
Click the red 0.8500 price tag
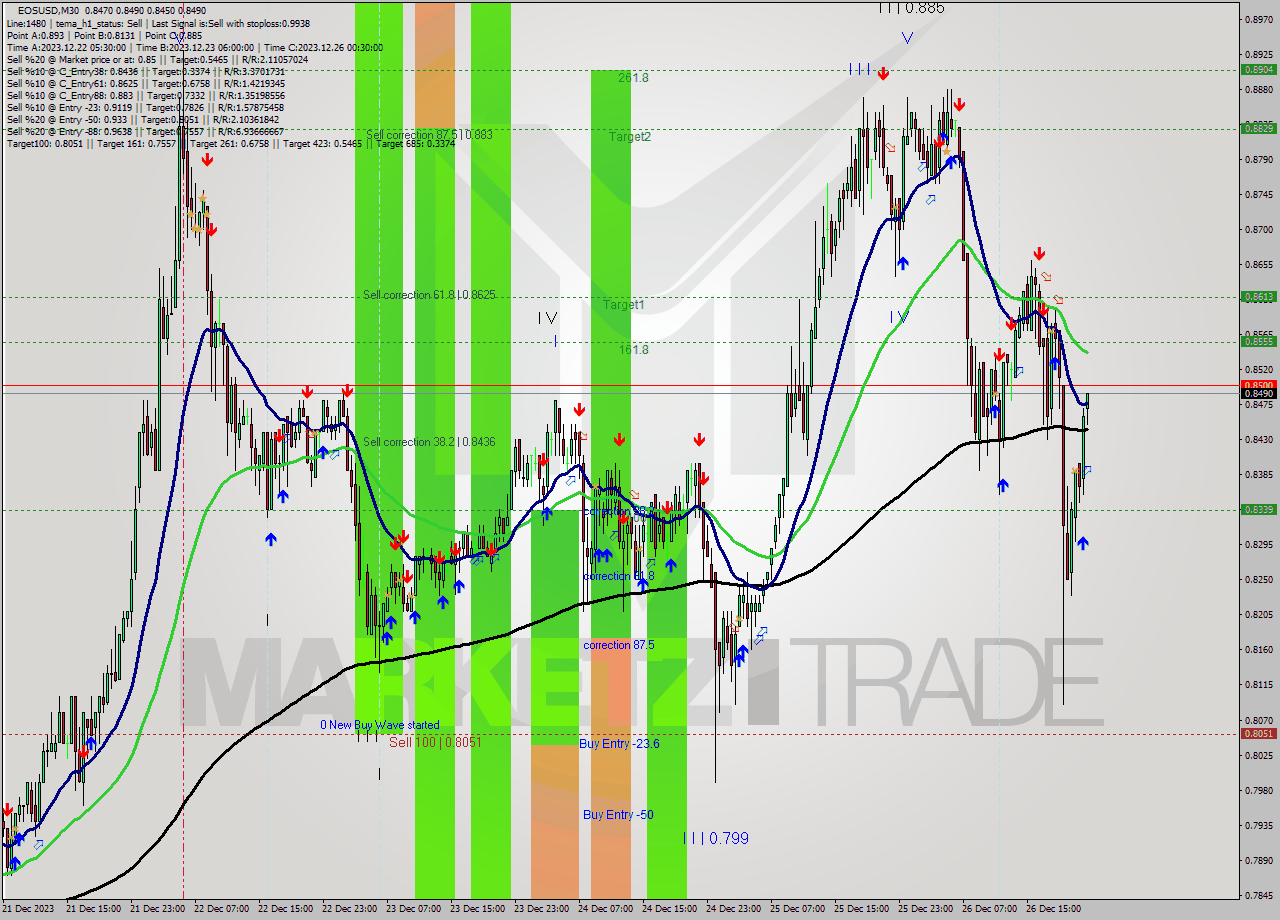coord(1257,384)
